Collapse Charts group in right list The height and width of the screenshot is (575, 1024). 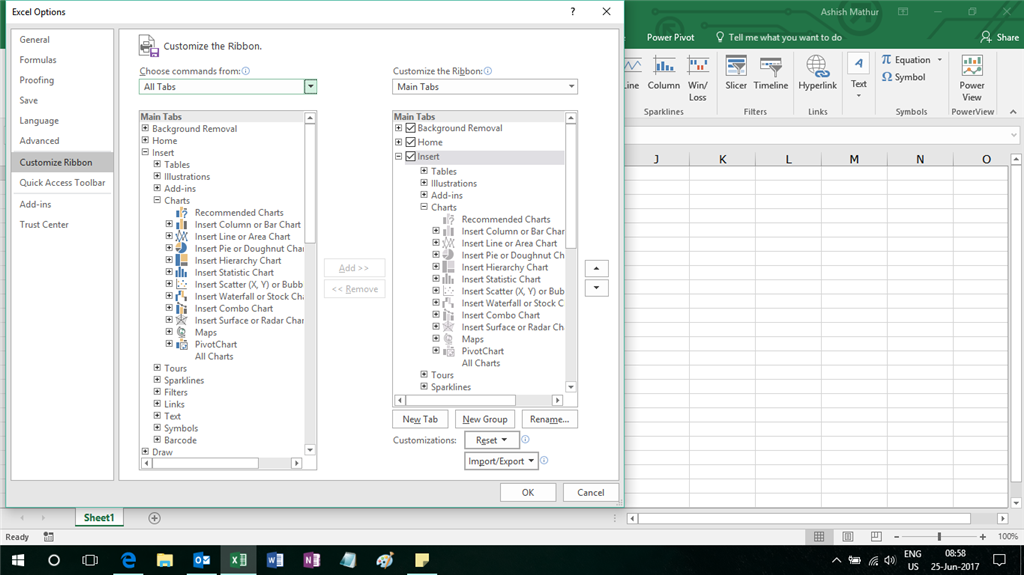424,206
